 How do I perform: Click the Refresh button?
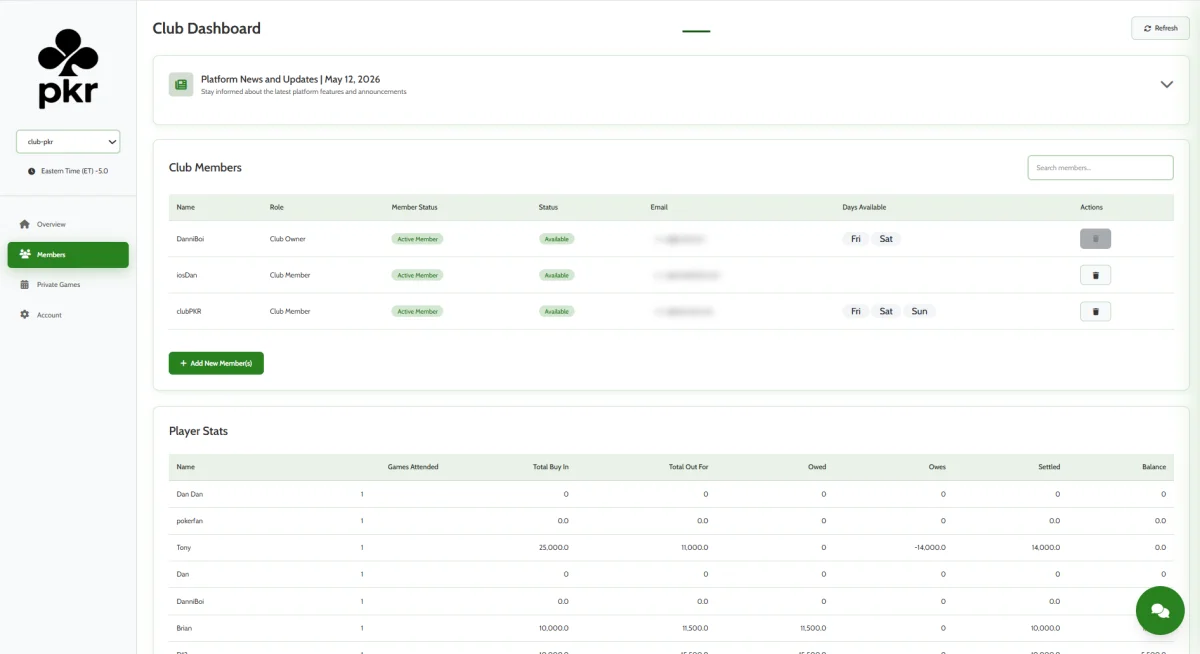(x=1160, y=28)
